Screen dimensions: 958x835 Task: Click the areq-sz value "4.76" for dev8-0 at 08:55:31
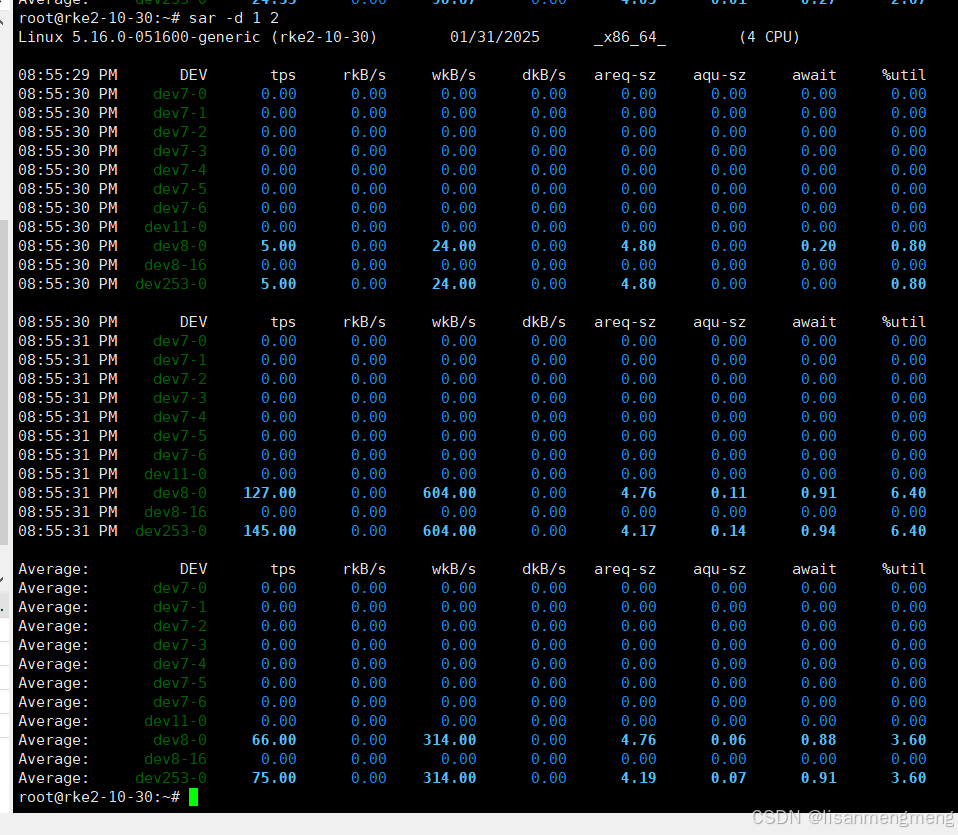tap(638, 492)
